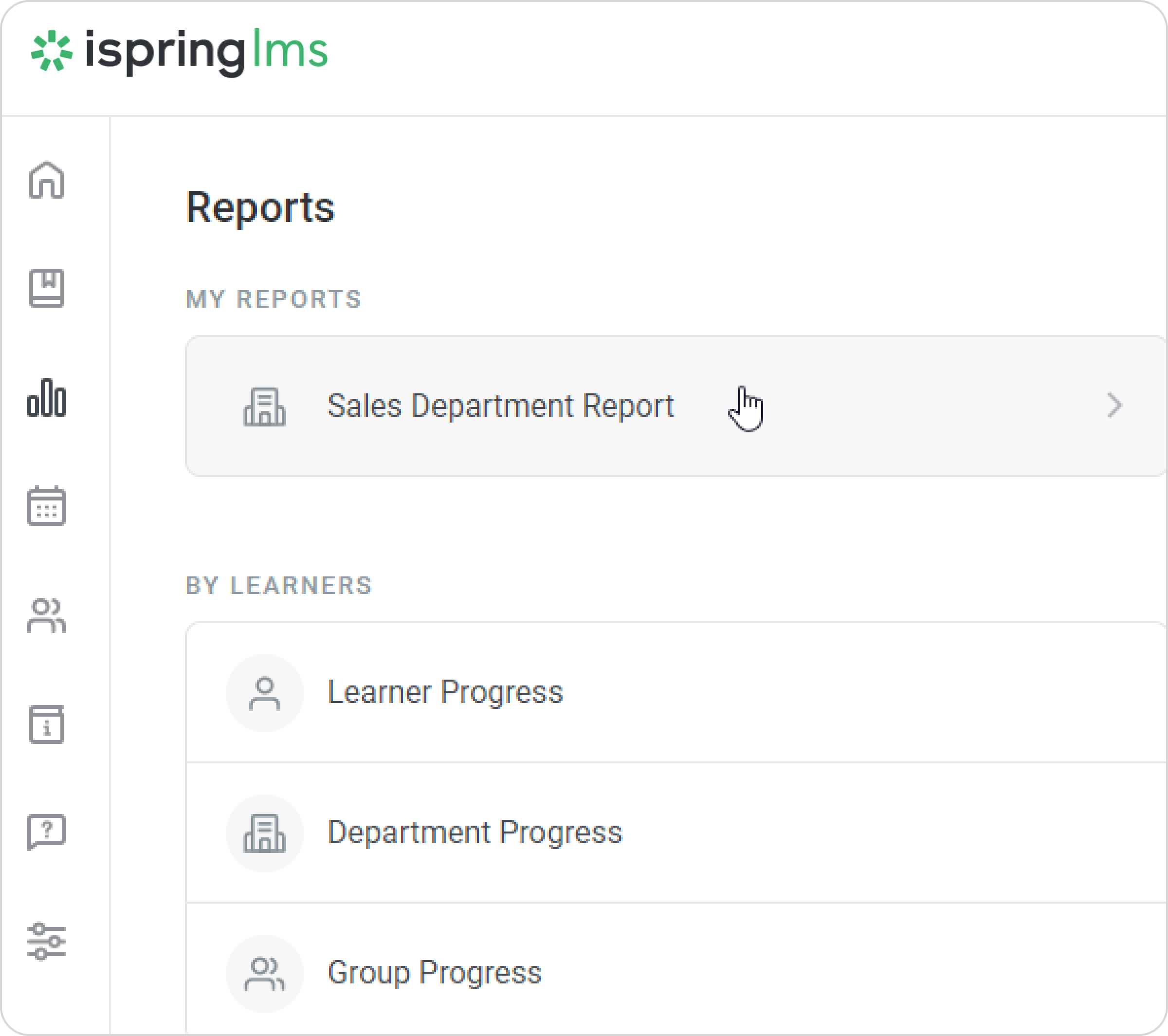Open the info page icon in sidebar

[47, 724]
